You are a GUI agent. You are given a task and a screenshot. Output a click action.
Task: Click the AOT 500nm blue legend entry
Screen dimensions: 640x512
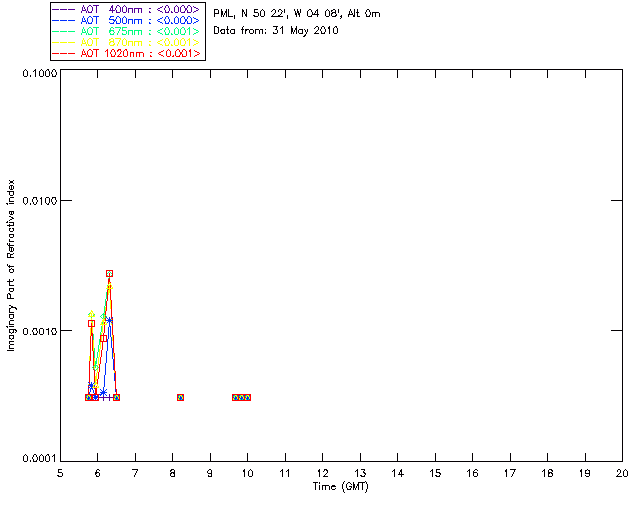coord(126,20)
